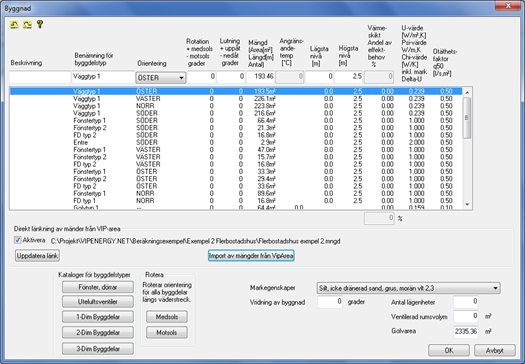The width and height of the screenshot is (525, 364).
Task: Click the Lägsta nivå input field
Action: (x=319, y=77)
